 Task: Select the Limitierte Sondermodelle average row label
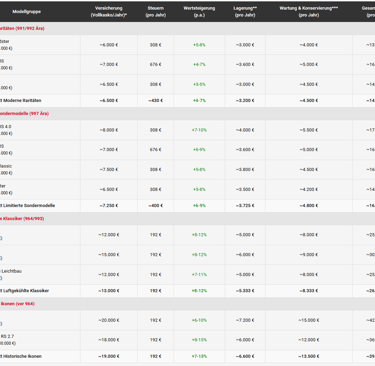[x=29, y=206]
